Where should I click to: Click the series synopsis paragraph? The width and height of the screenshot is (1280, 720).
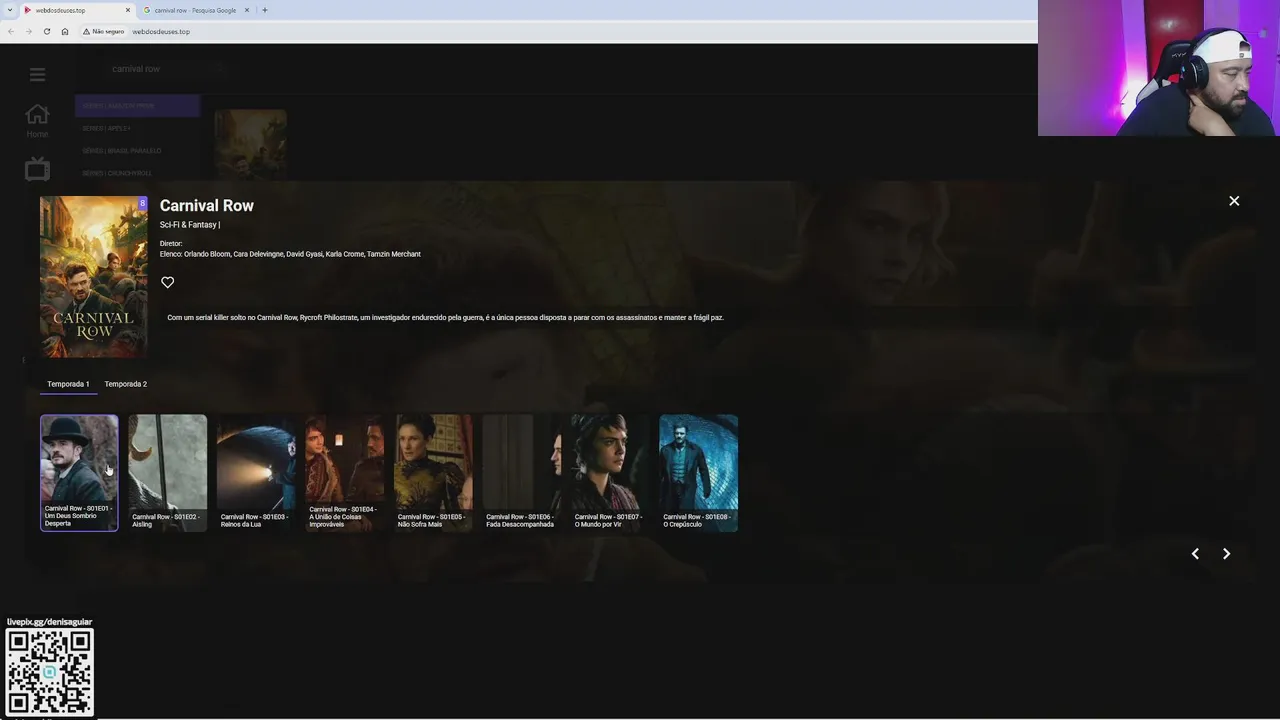point(445,317)
